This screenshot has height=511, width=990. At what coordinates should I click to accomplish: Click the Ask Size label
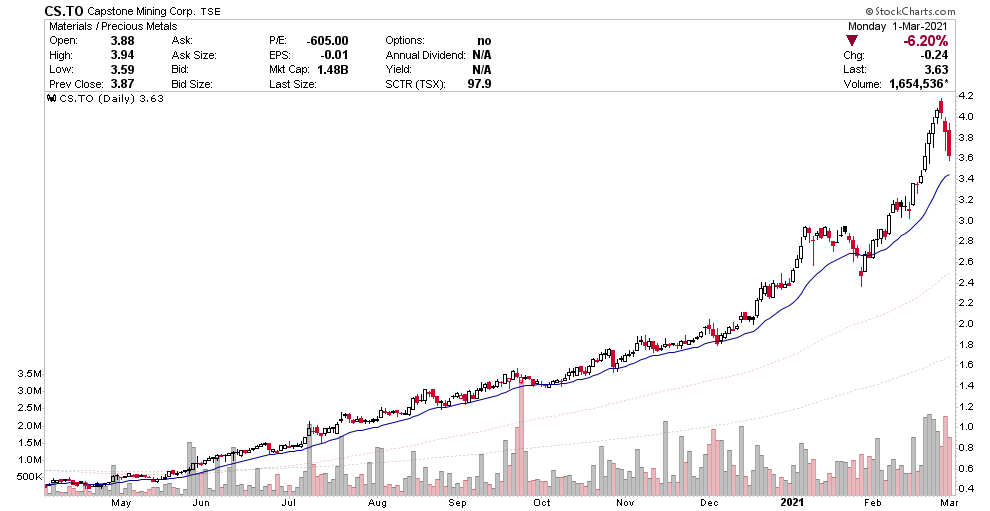[194, 55]
